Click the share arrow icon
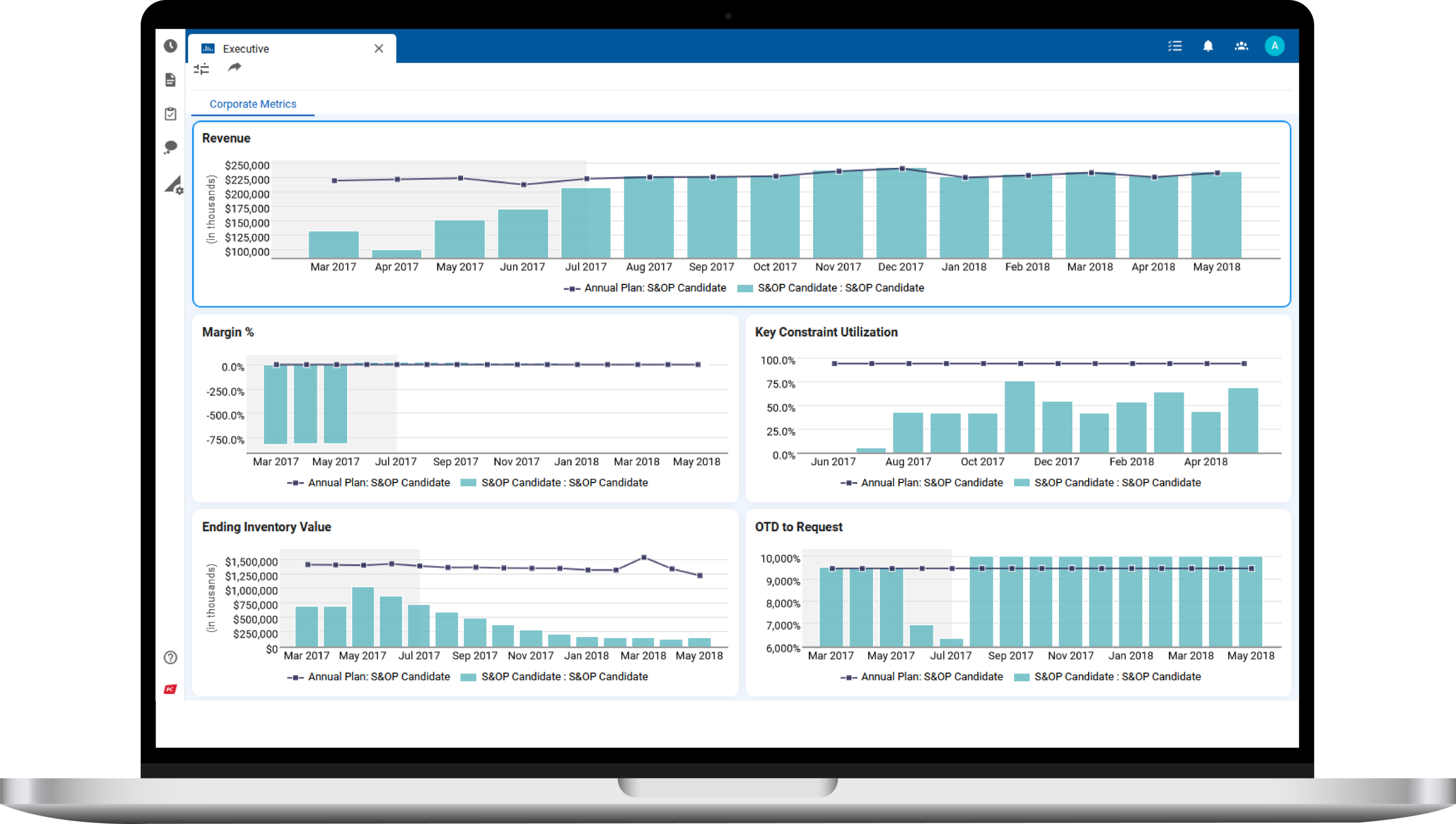The height and width of the screenshot is (824, 1456). [235, 68]
